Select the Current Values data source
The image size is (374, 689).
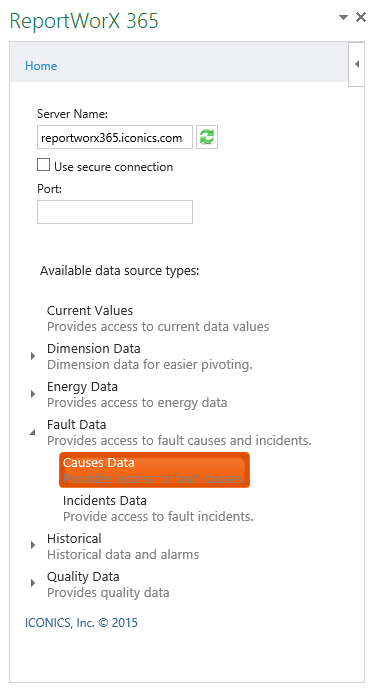158,319
